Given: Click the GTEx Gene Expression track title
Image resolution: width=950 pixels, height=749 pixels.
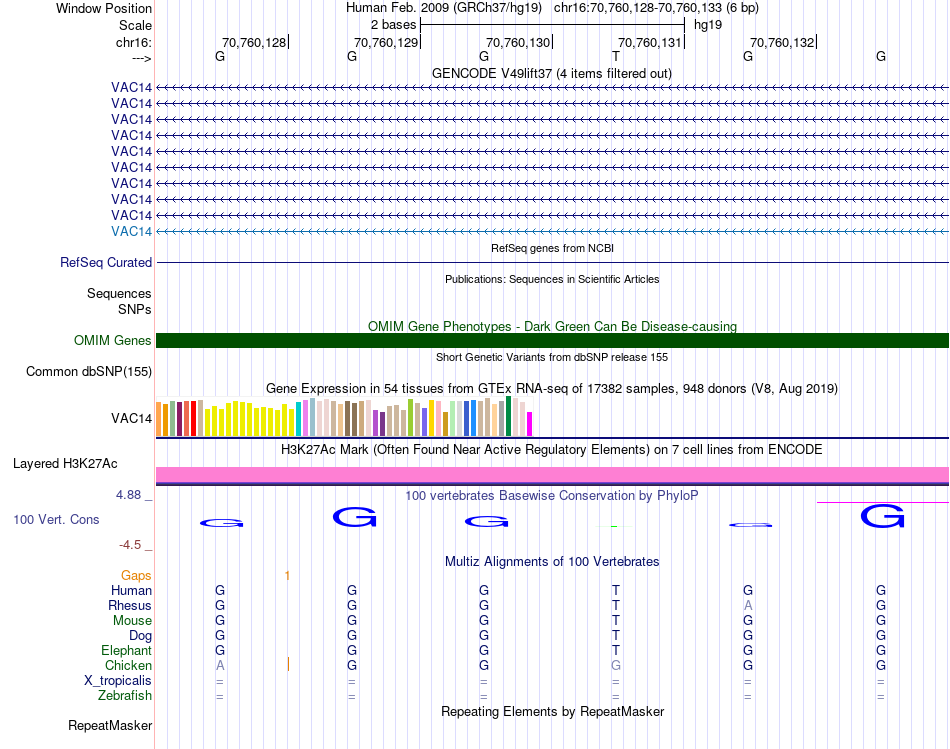Looking at the screenshot, I should click(551, 388).
